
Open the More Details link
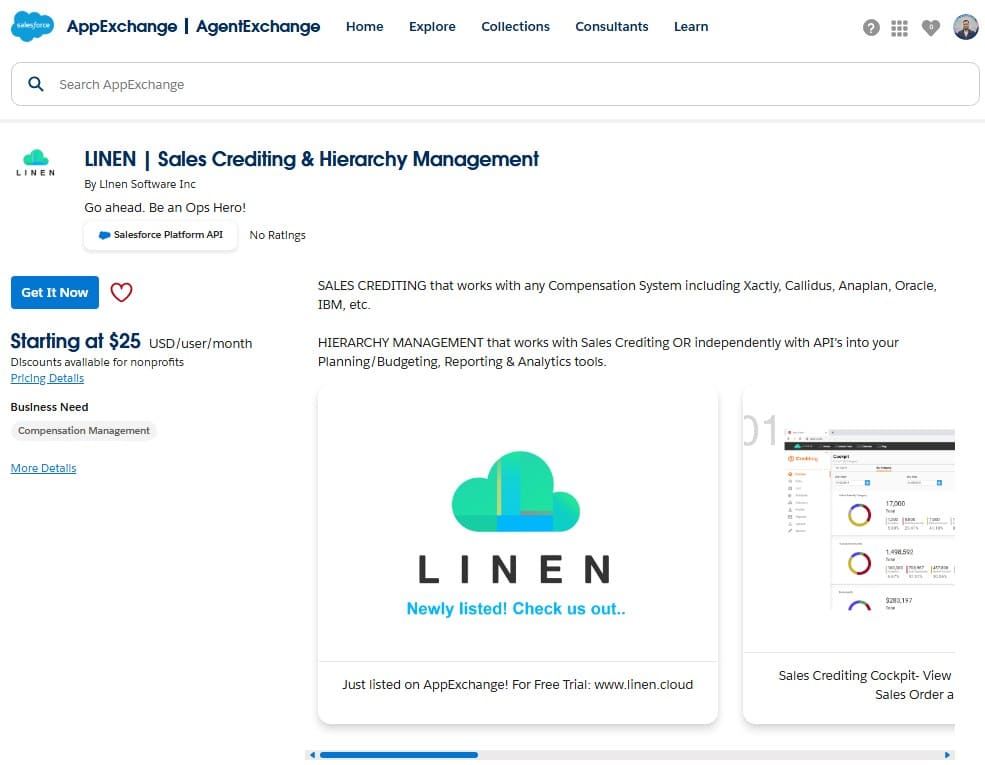(43, 468)
